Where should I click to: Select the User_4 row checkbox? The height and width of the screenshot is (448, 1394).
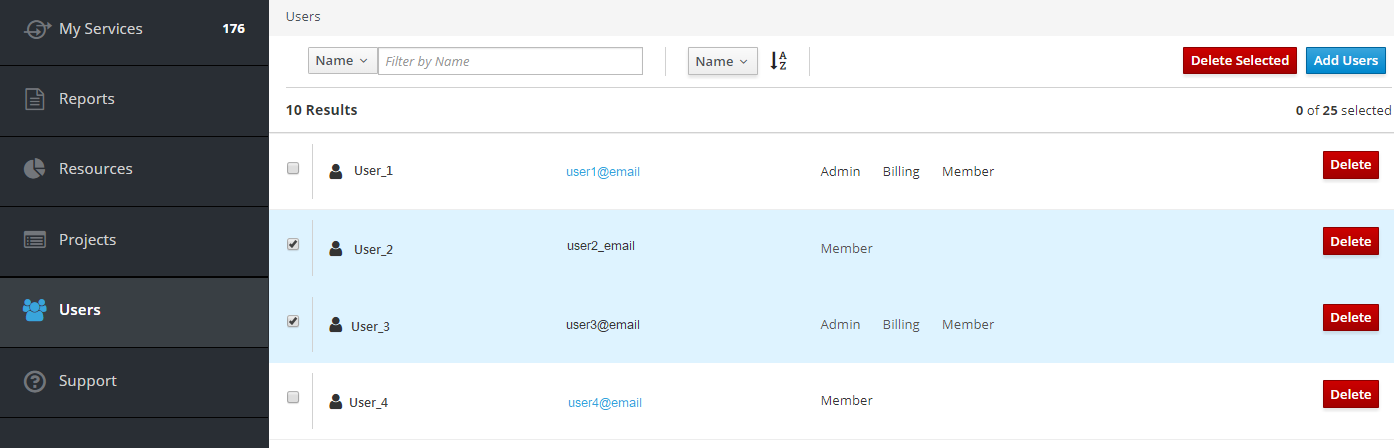point(293,397)
